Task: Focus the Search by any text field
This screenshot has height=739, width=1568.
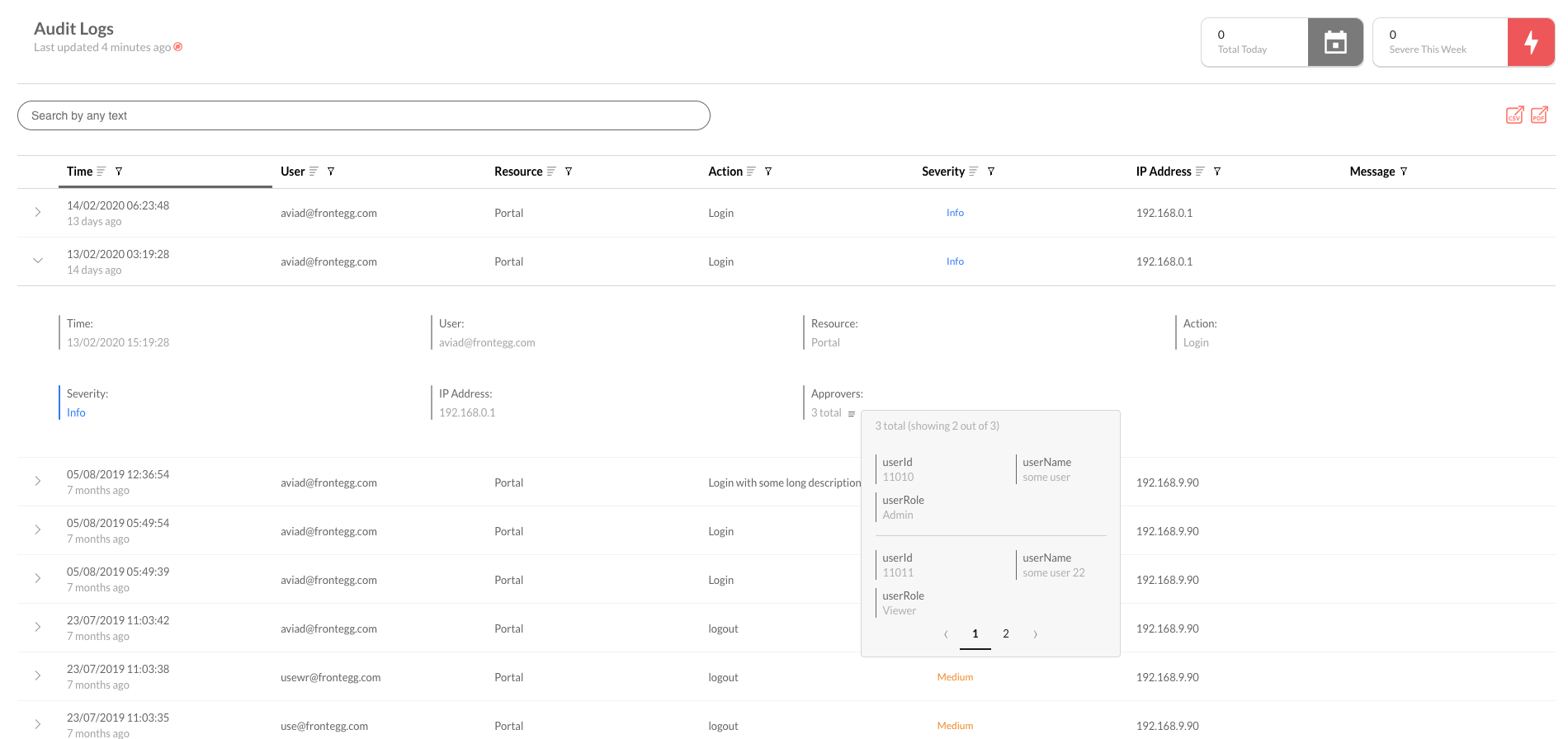Action: pyautogui.click(x=364, y=115)
